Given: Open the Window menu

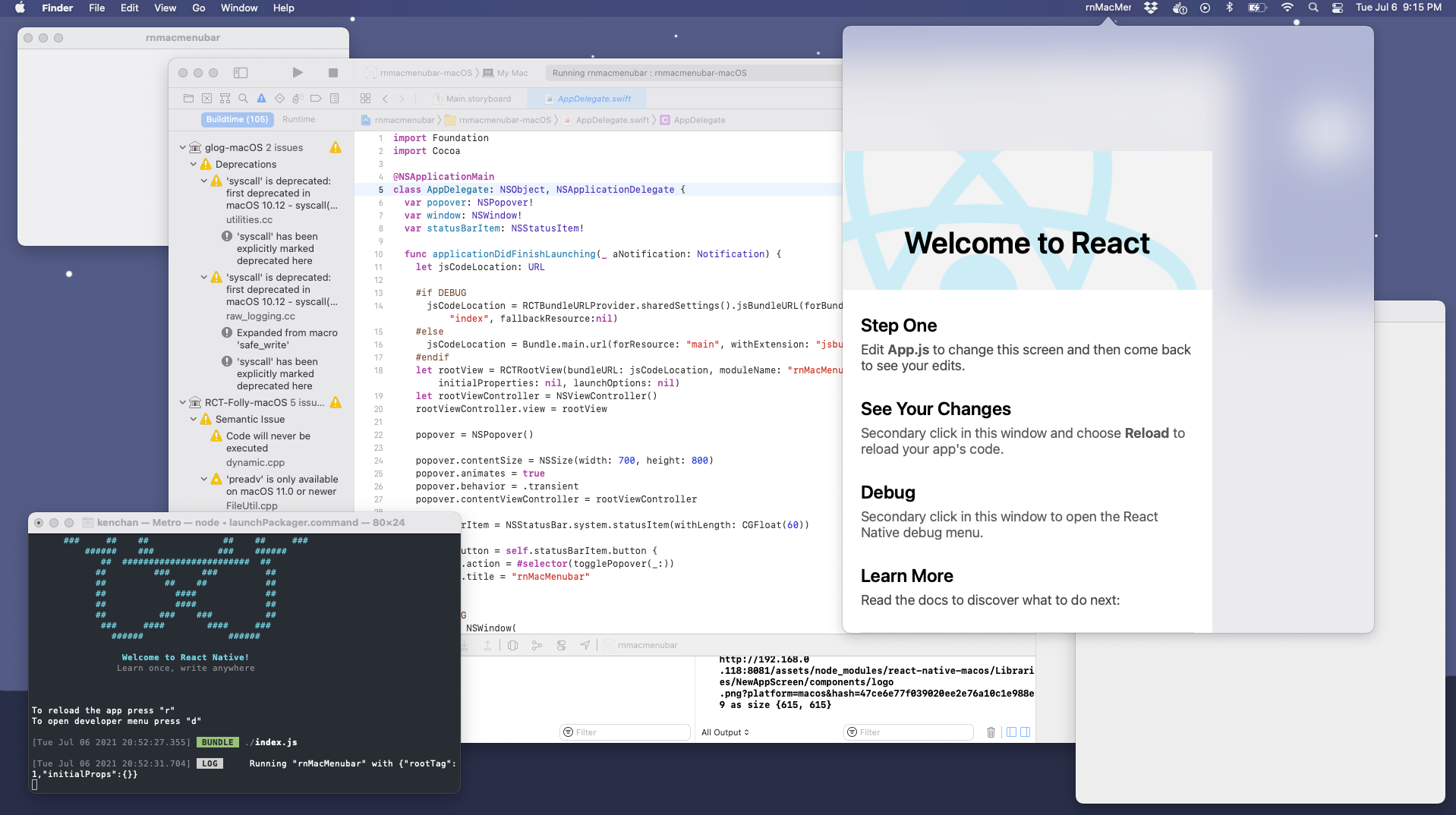Looking at the screenshot, I should coord(239,8).
